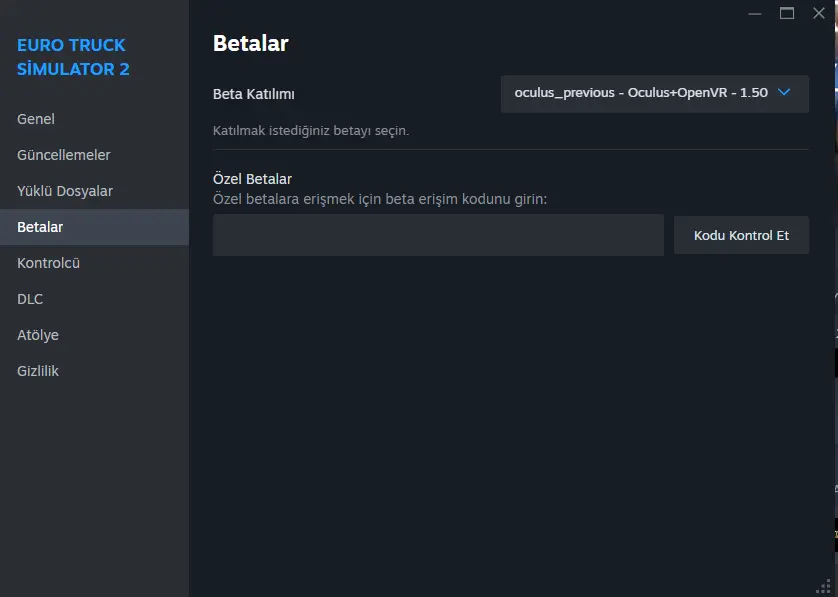The height and width of the screenshot is (597, 838).
Task: Open the Genel settings tab
Action: 94,119
